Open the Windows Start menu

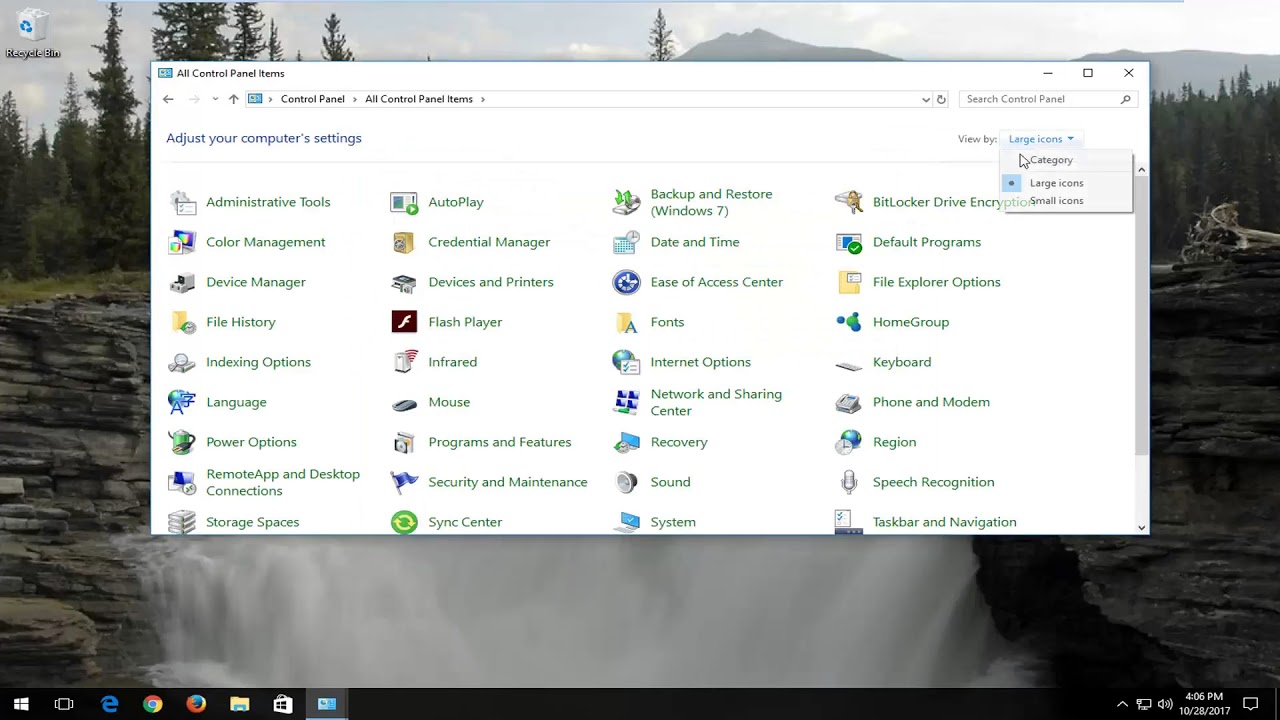pyautogui.click(x=21, y=704)
